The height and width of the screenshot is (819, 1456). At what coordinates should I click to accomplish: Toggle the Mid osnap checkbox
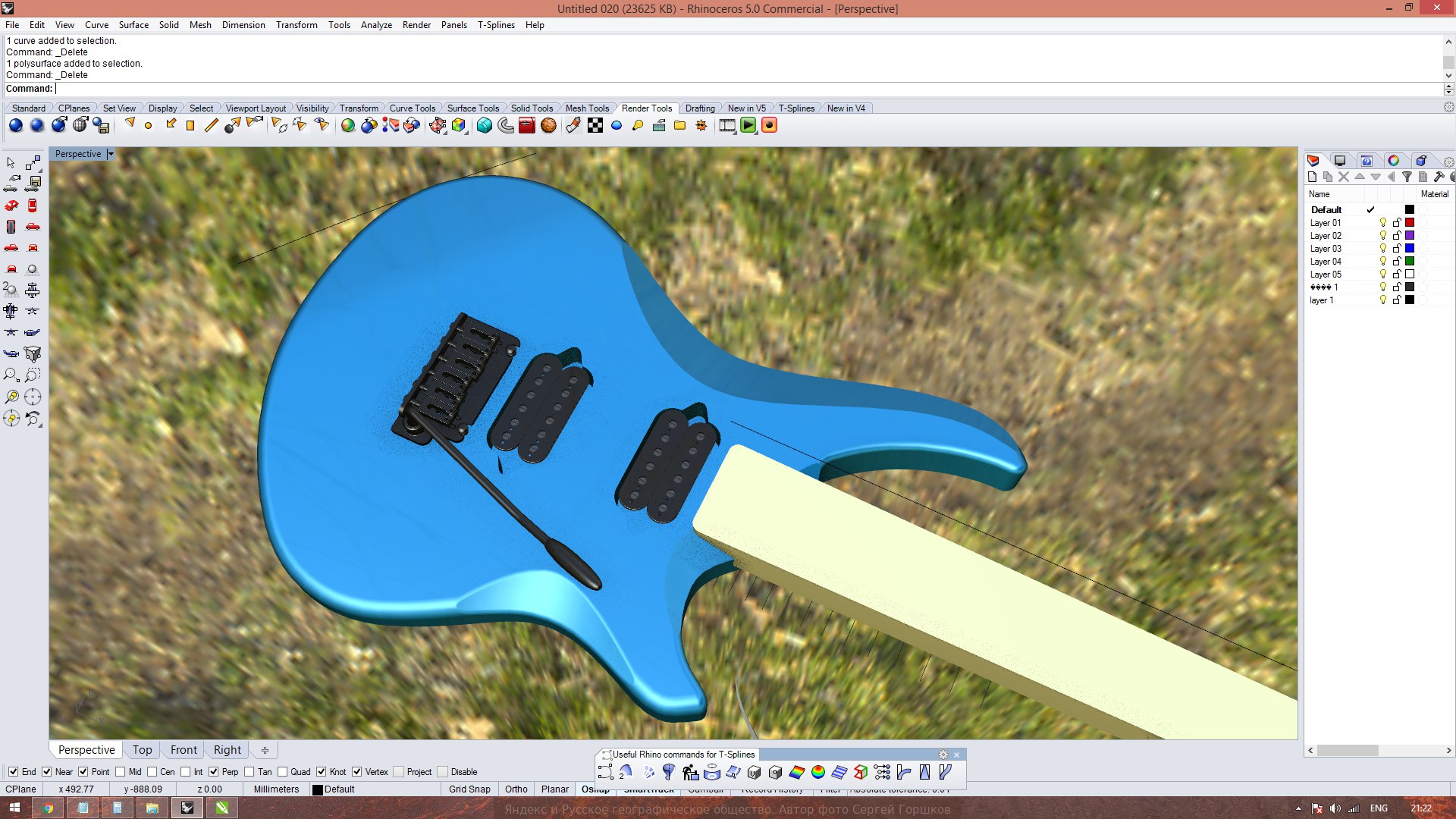[x=121, y=772]
